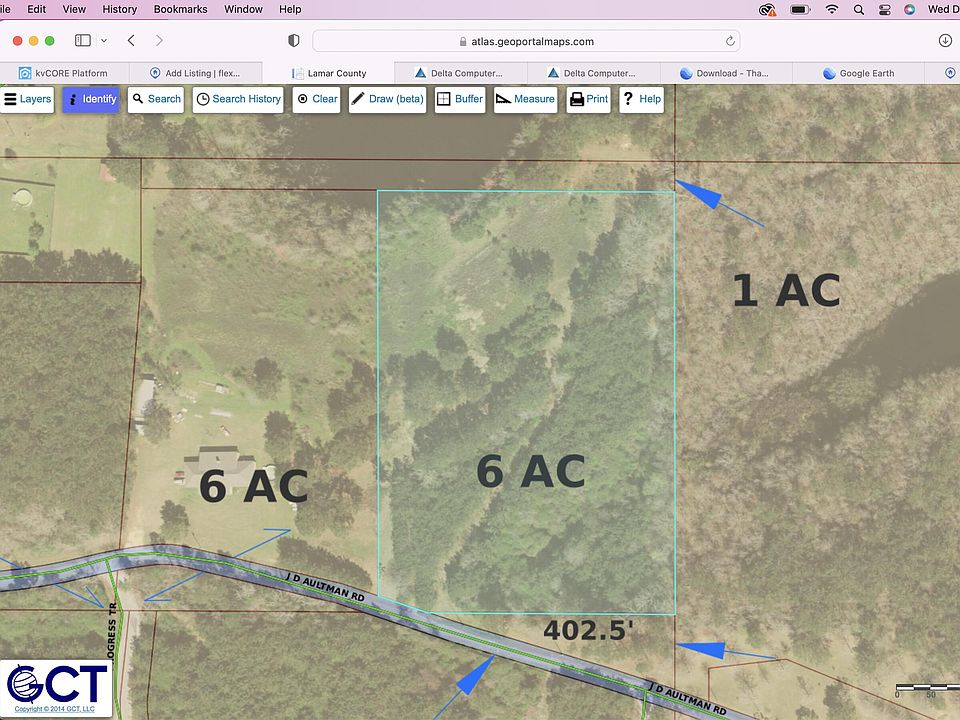Activate the Draw (beta) tool
This screenshot has width=960, height=720.
coord(387,99)
